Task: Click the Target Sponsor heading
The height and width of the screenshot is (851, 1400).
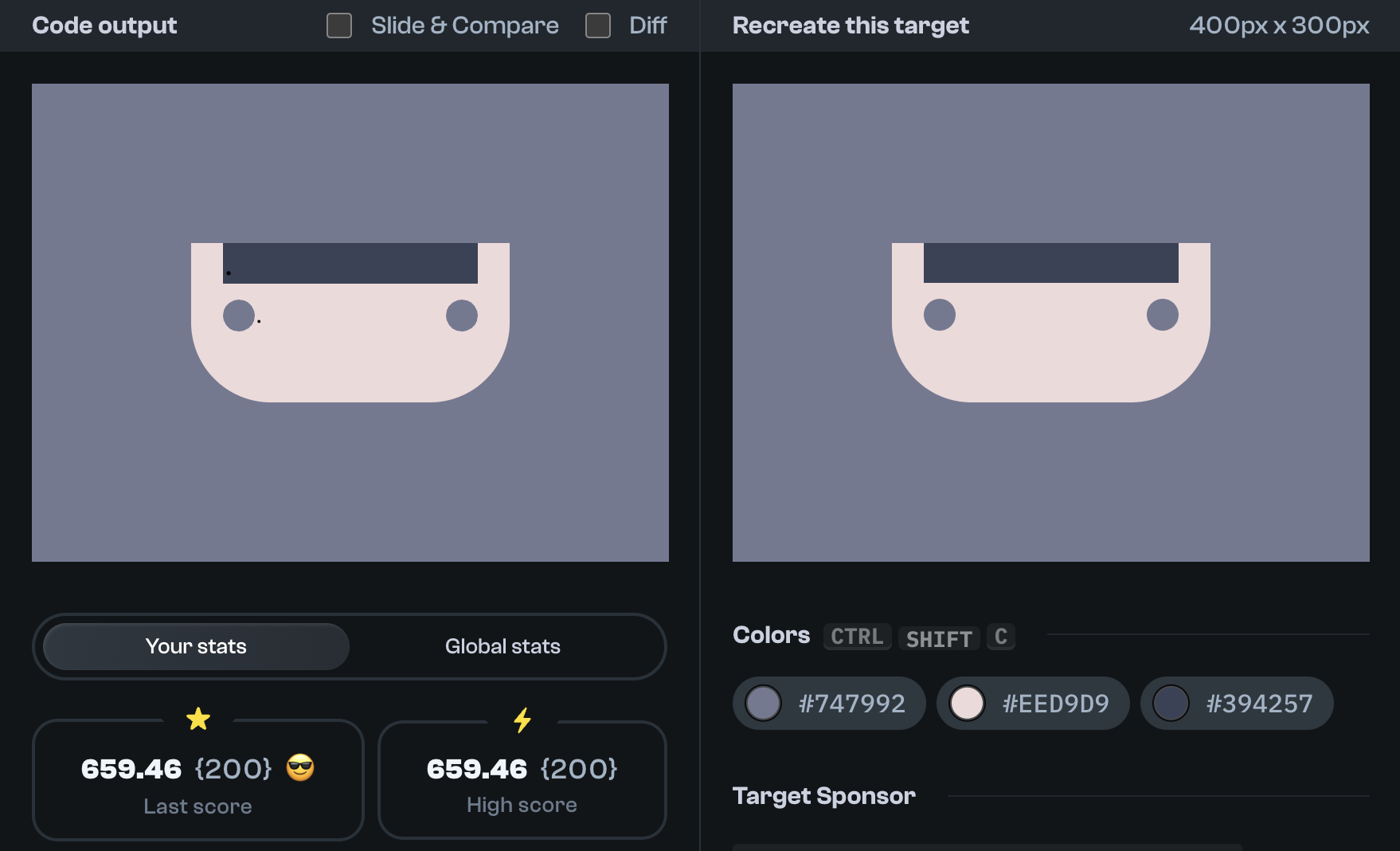Action: (x=824, y=796)
